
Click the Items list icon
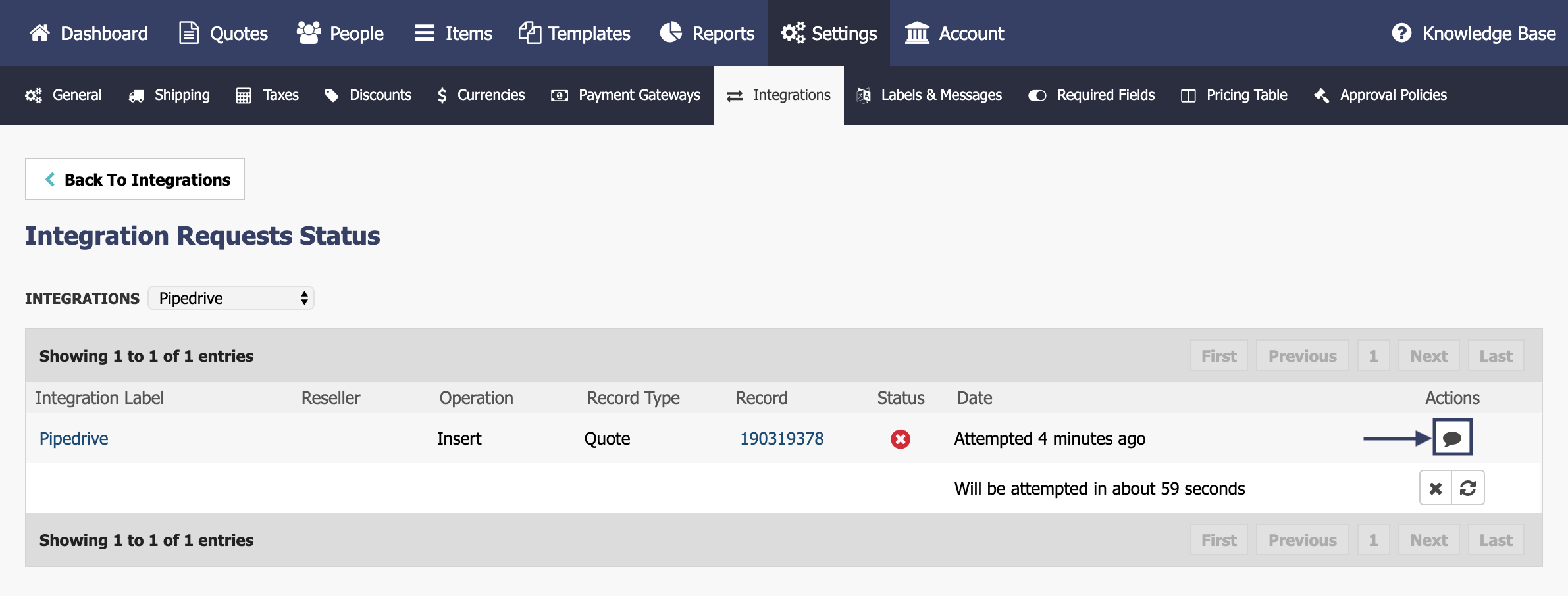424,33
